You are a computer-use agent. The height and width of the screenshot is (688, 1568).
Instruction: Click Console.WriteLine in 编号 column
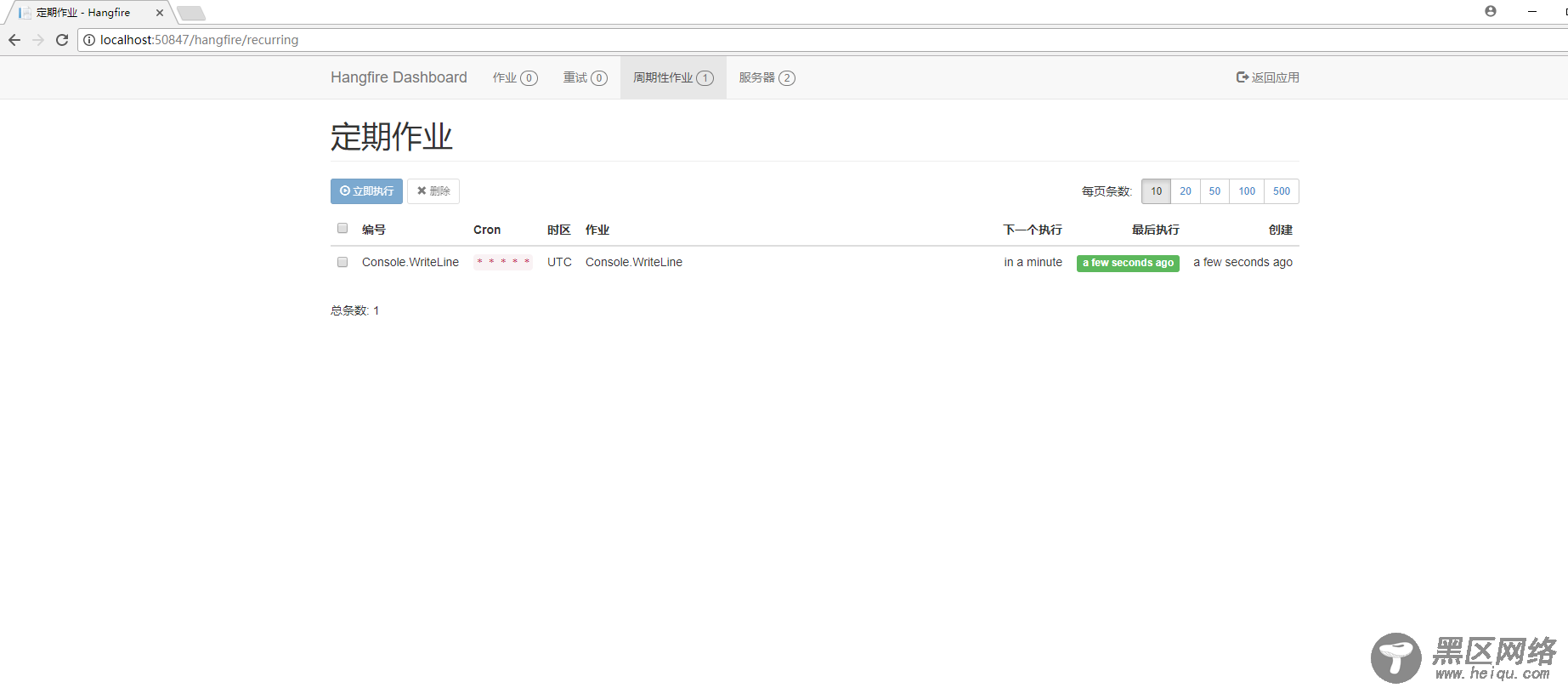(410, 262)
